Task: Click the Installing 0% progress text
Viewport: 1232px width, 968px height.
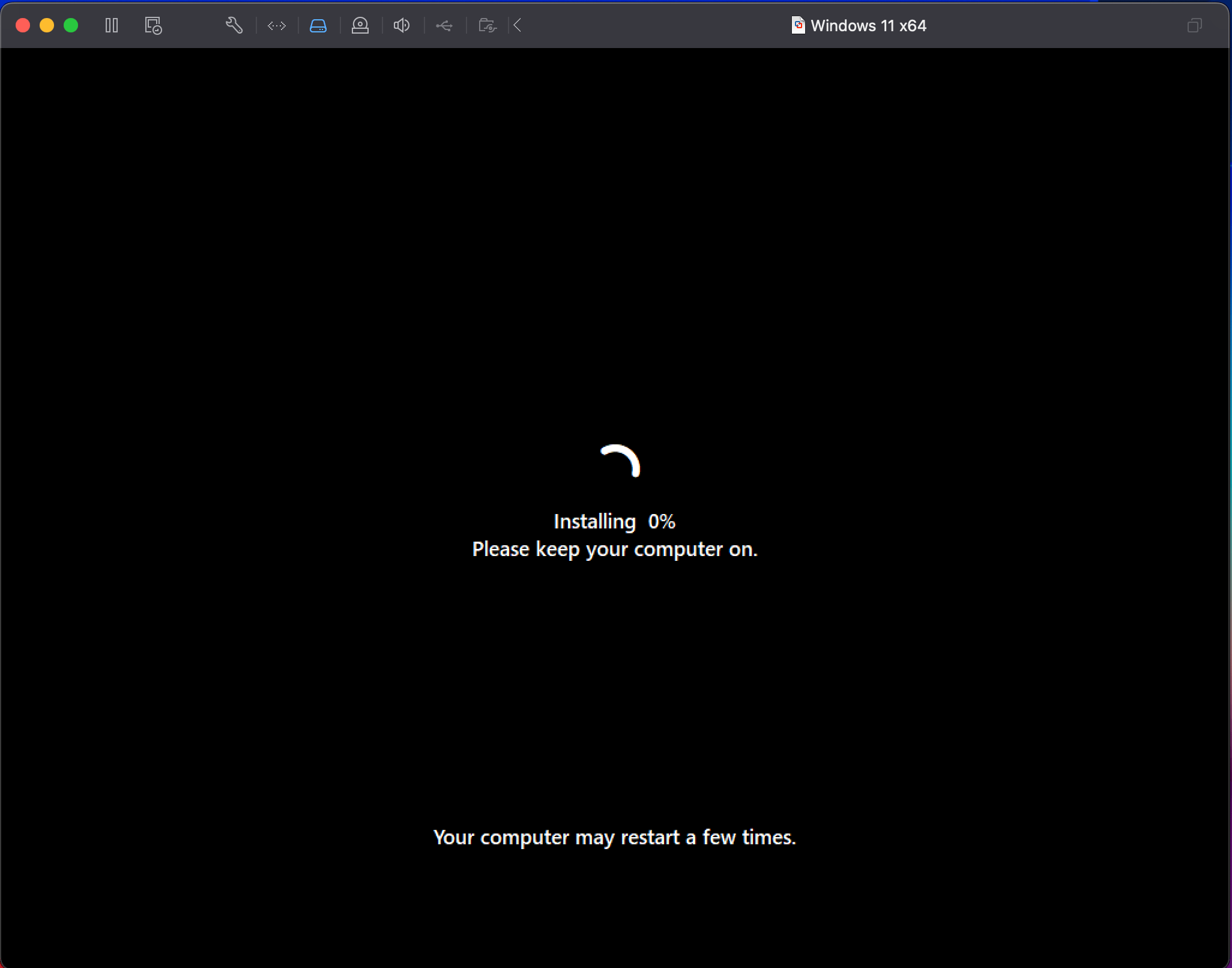Action: [614, 521]
